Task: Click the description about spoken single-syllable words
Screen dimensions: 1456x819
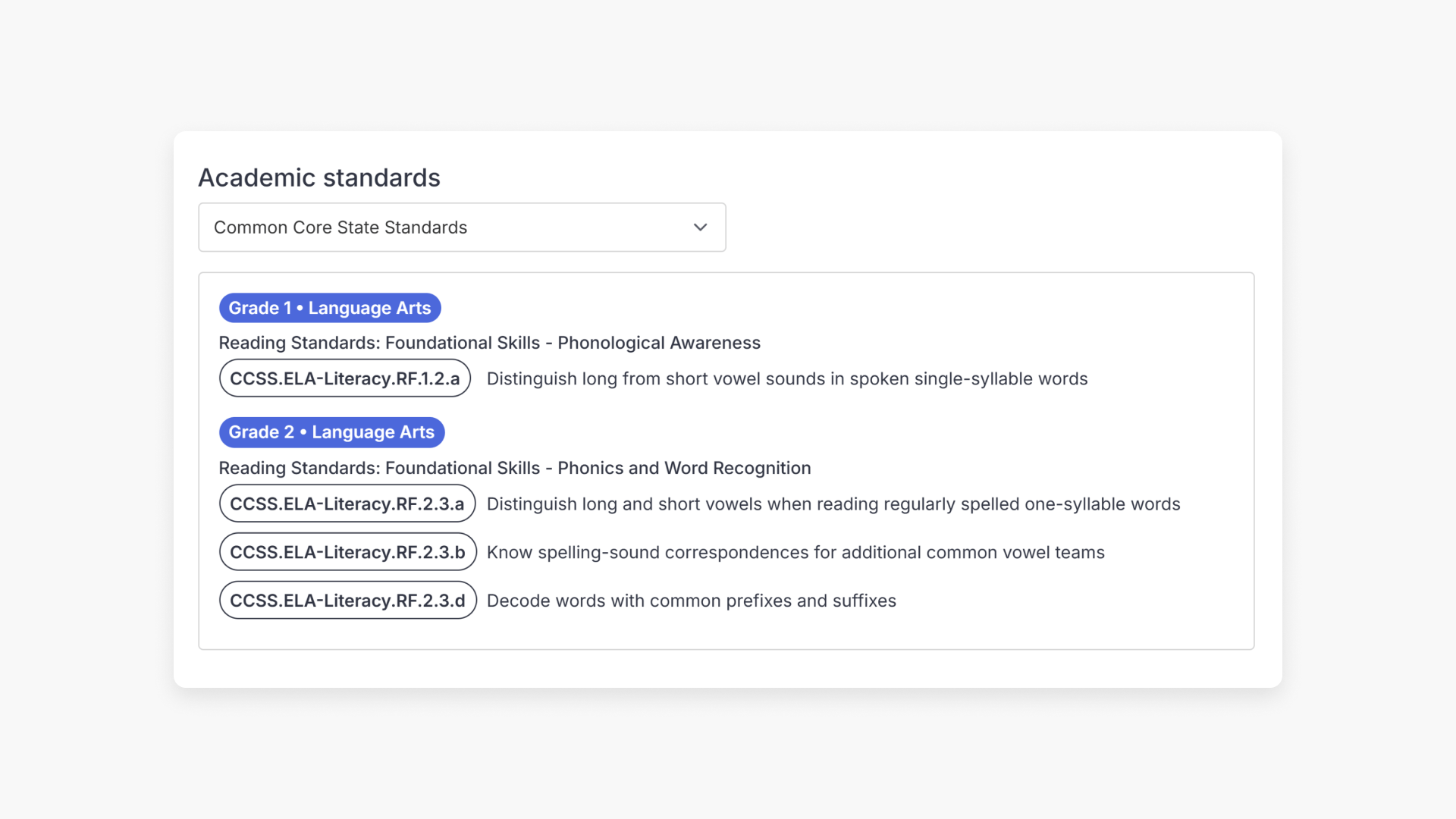Action: coord(787,378)
